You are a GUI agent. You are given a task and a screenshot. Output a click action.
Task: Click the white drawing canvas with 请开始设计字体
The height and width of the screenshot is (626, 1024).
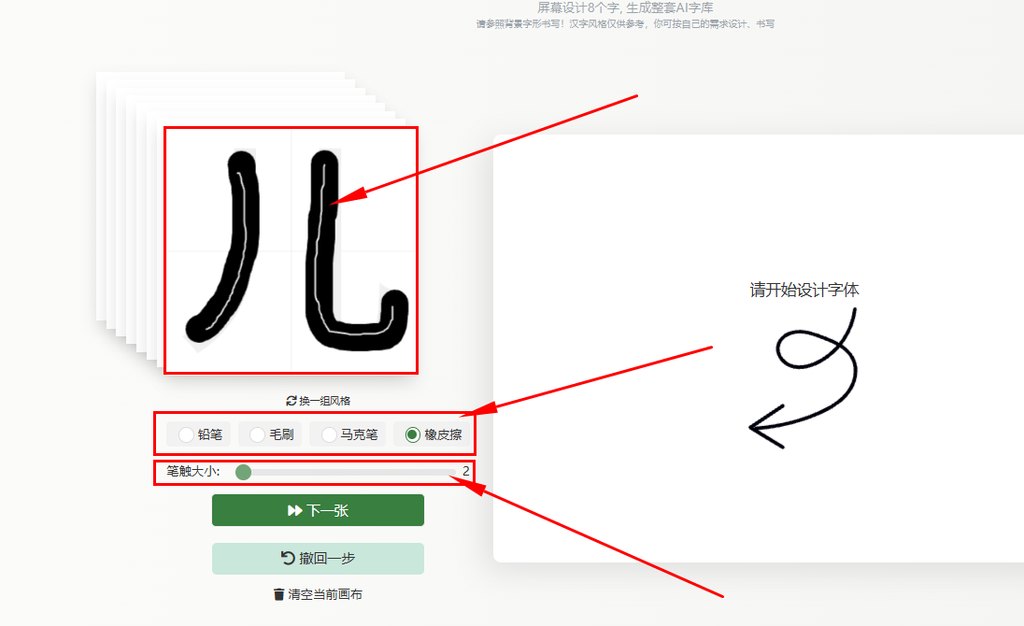(758, 349)
